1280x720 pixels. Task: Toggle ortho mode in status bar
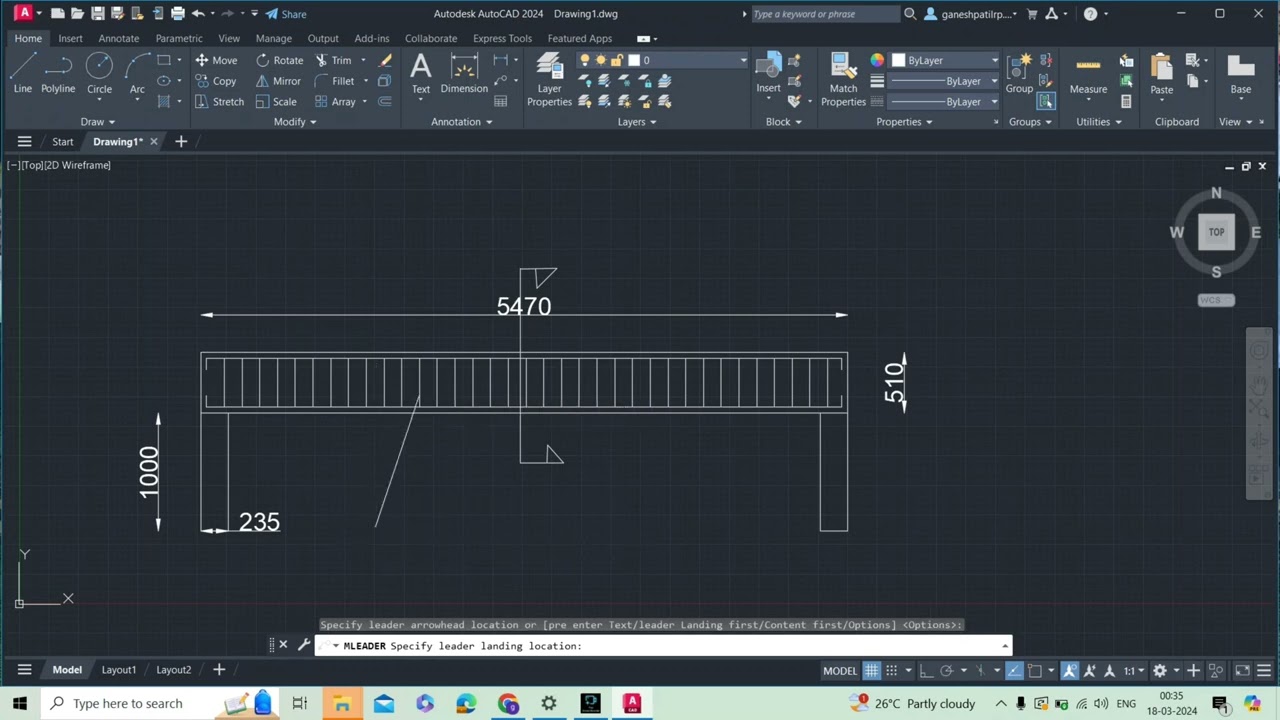click(x=926, y=671)
